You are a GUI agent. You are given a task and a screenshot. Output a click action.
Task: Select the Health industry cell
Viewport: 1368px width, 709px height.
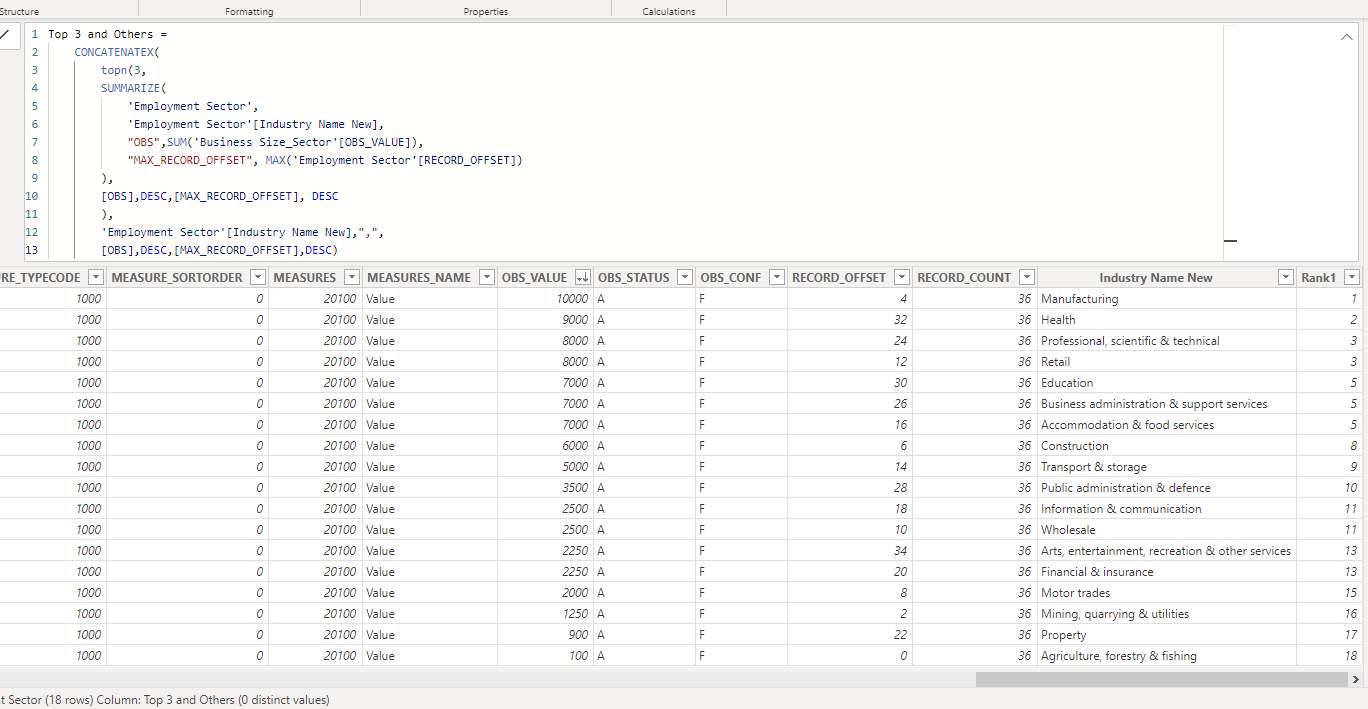click(x=1167, y=320)
